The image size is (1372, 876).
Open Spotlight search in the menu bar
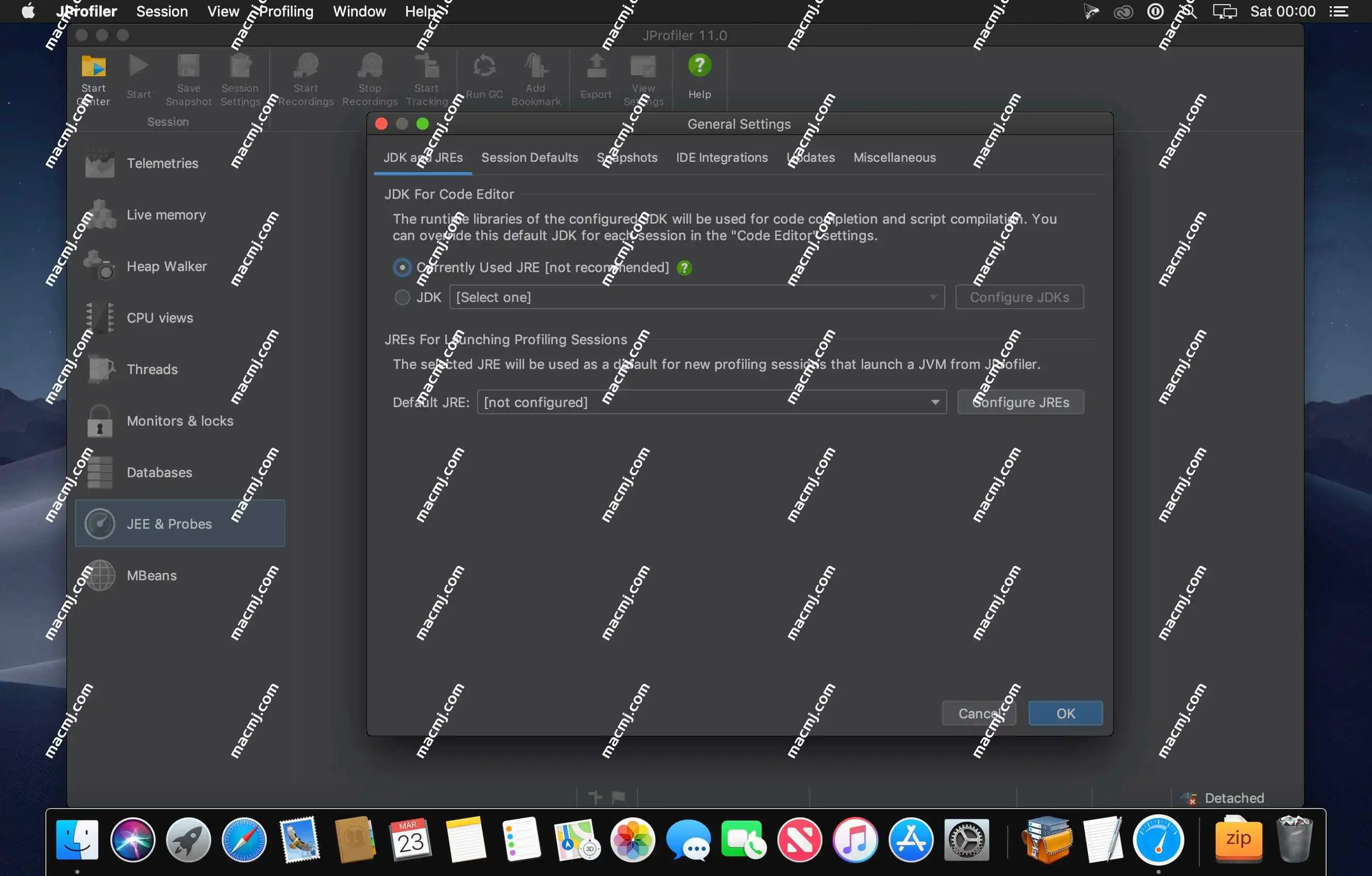(1189, 11)
